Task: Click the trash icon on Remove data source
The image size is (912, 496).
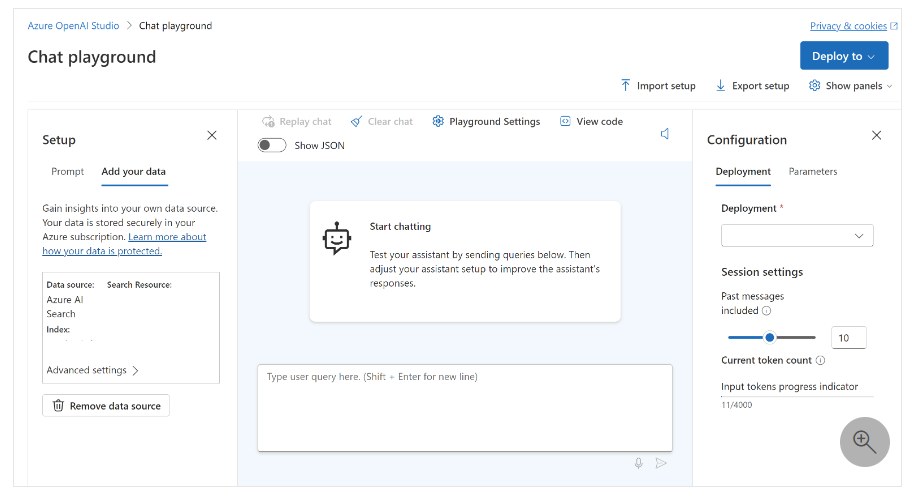Action: (x=58, y=405)
